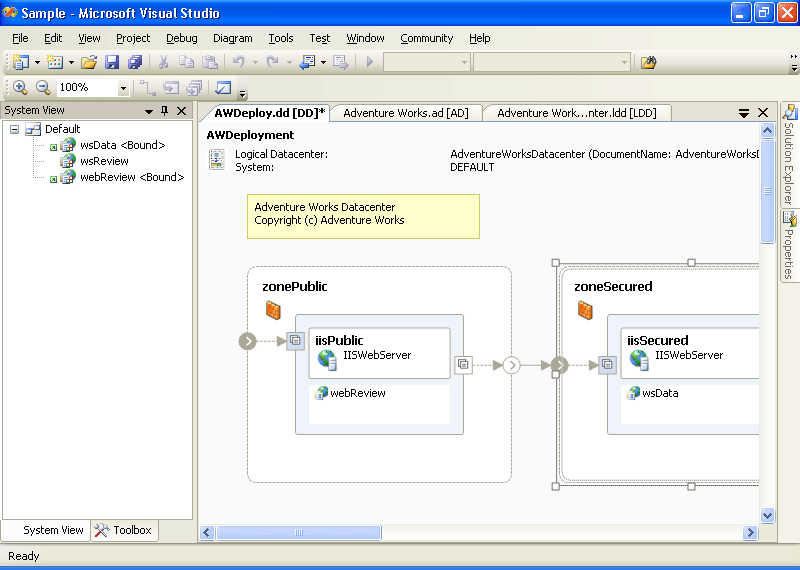
Task: Click the horizontal scrollbar thumb in diagram
Action: click(x=299, y=533)
